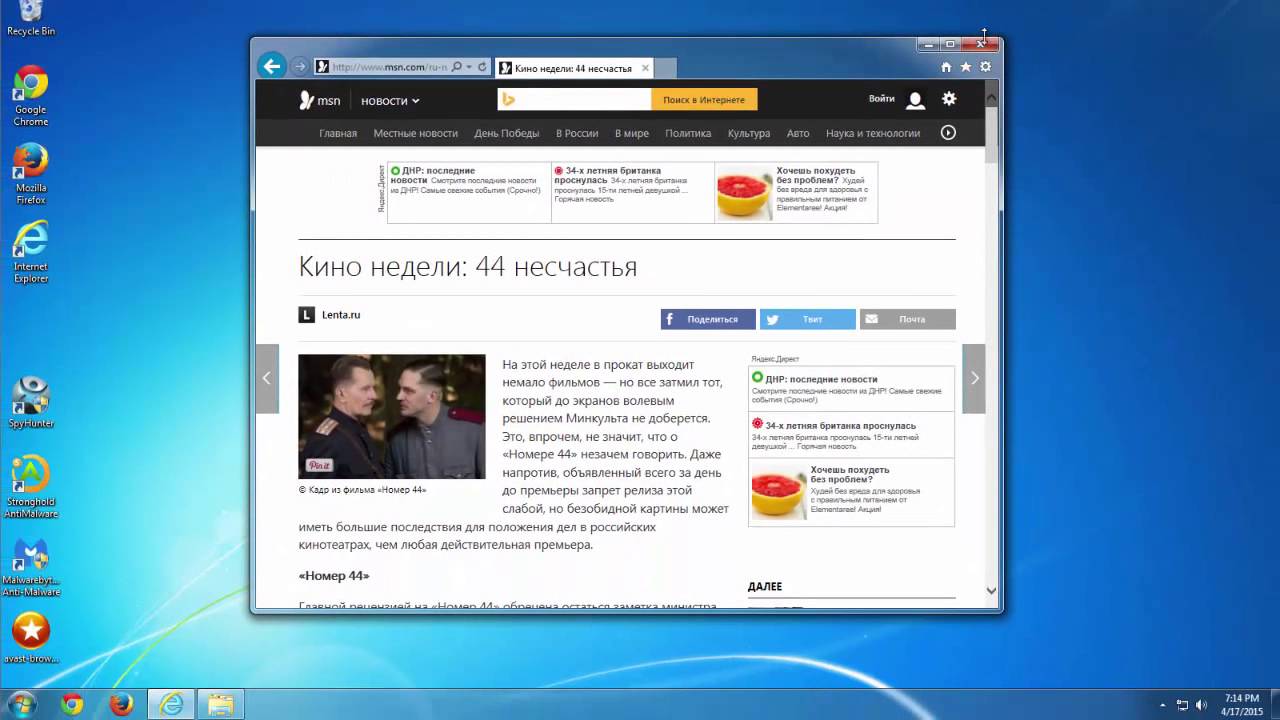1280x720 pixels.
Task: Click the search magnifier icon in address bar
Action: (x=457, y=67)
